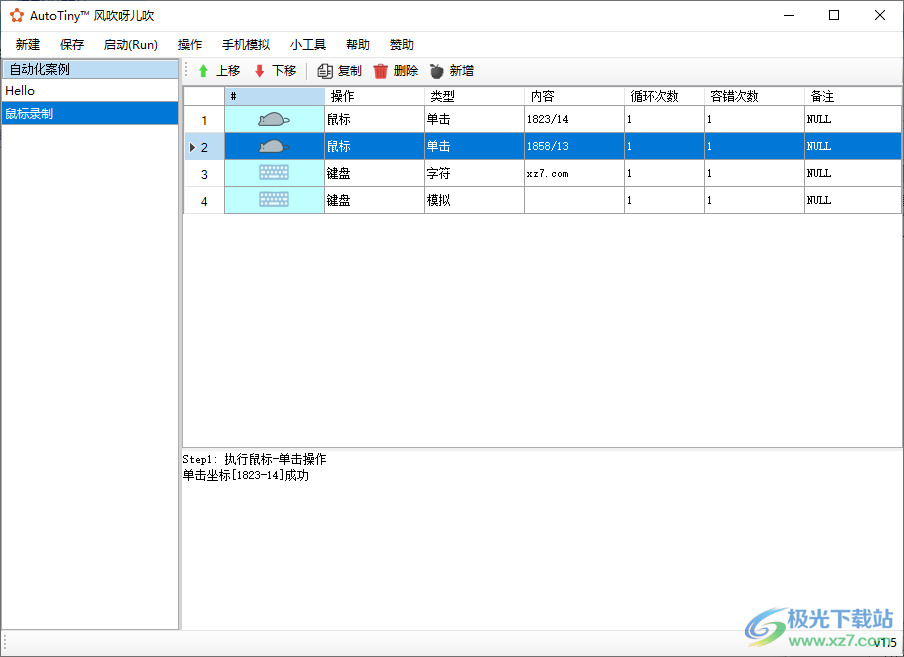Click 启动(Run) to run the automation
904x657 pixels.
130,44
